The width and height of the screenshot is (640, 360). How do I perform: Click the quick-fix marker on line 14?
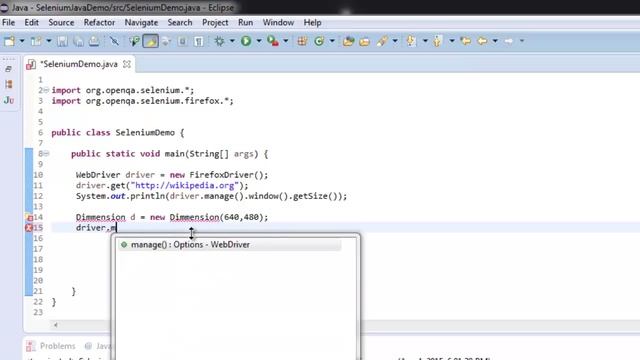pyautogui.click(x=29, y=217)
